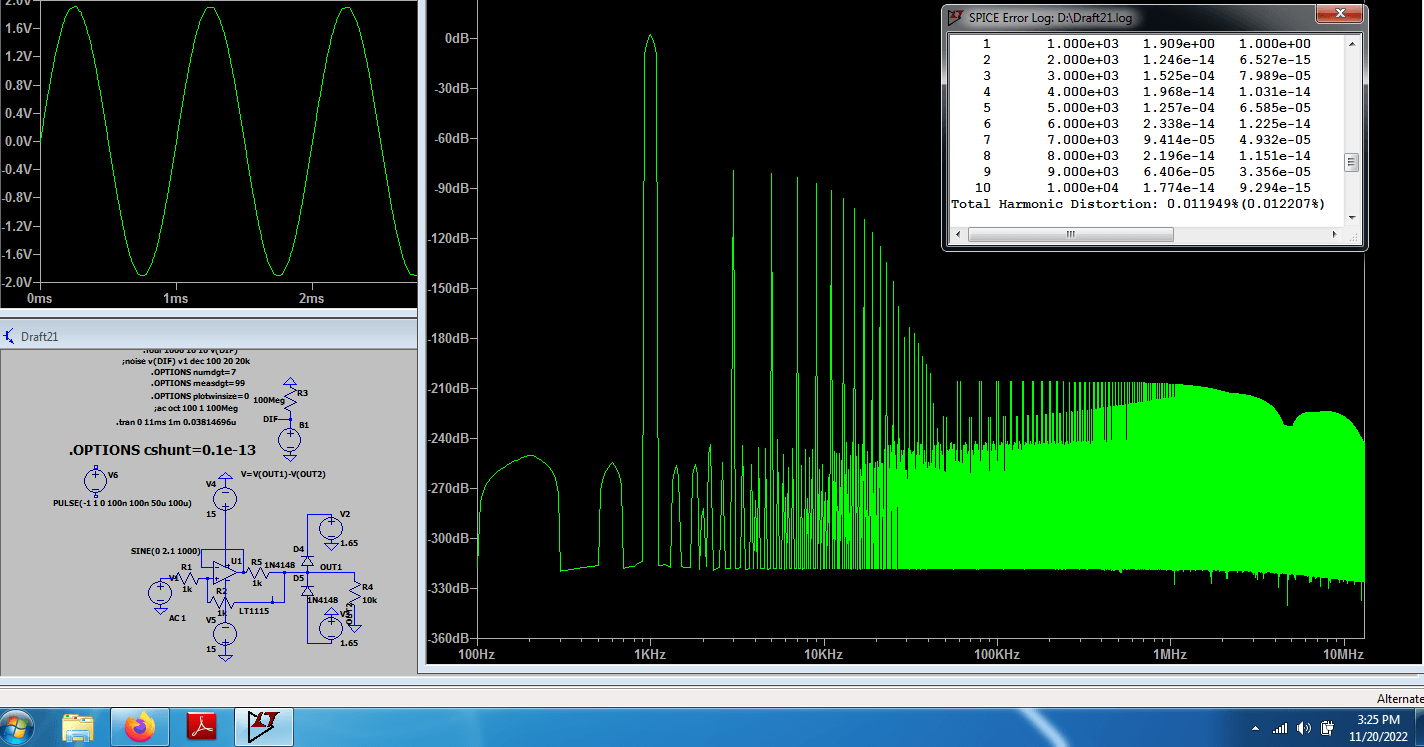1424x747 pixels.
Task: Select the U1 LT1115 op-amp symbol
Action: point(225,572)
